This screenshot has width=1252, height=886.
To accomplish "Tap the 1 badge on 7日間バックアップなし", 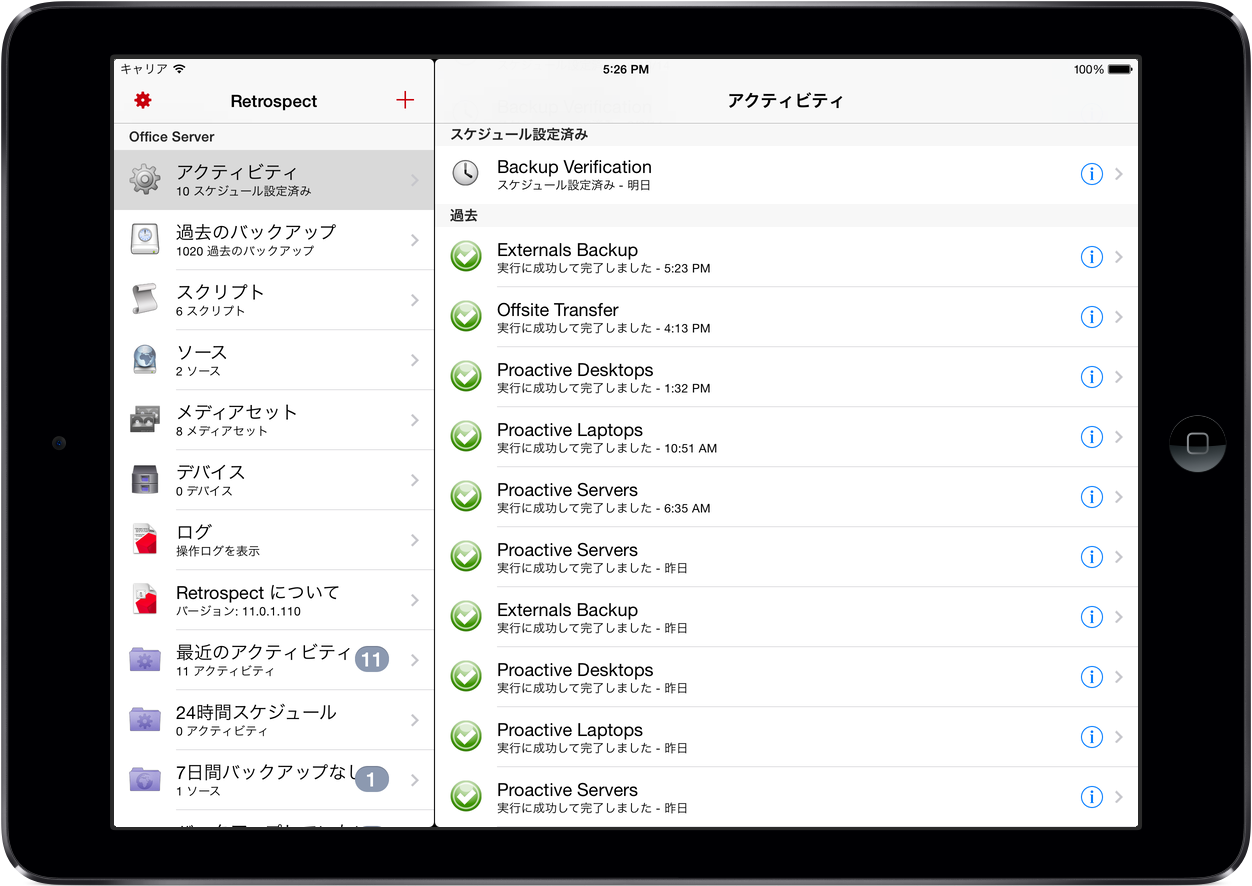I will [x=372, y=779].
